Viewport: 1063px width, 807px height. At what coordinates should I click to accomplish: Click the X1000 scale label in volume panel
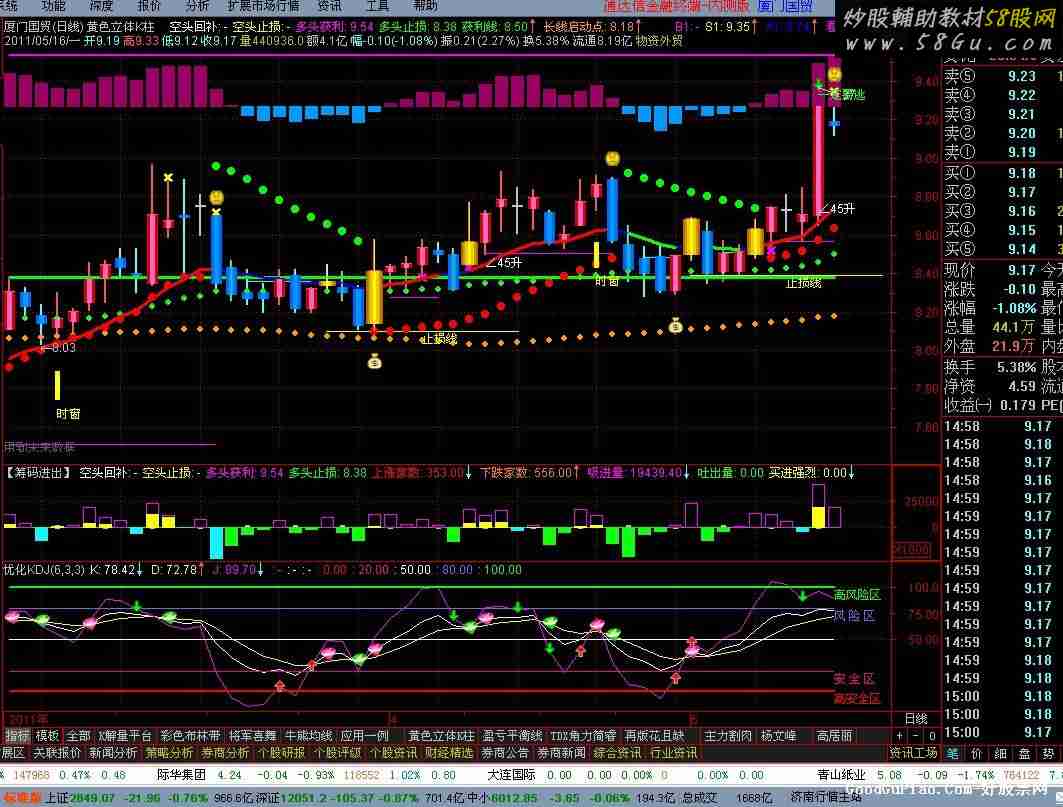point(911,548)
